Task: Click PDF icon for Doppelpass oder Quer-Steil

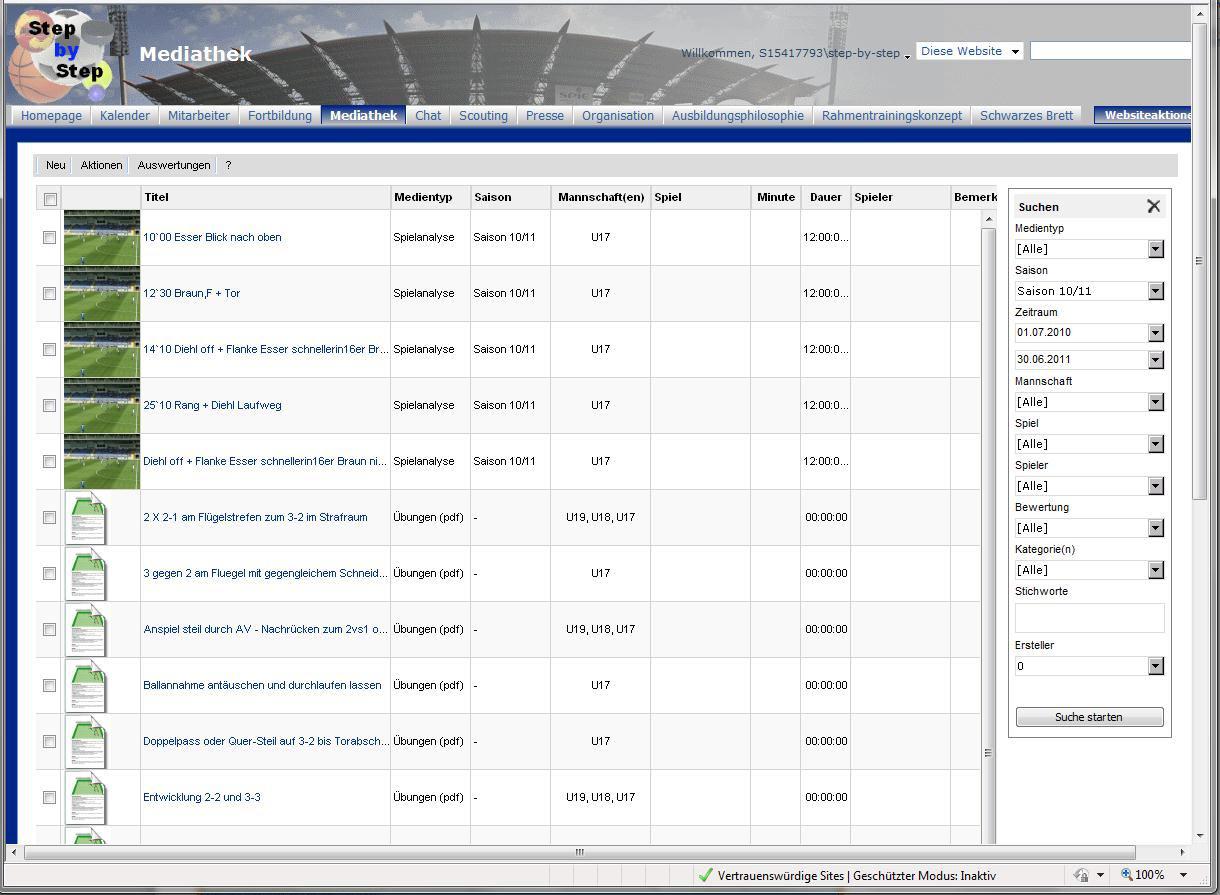Action: pyautogui.click(x=86, y=741)
